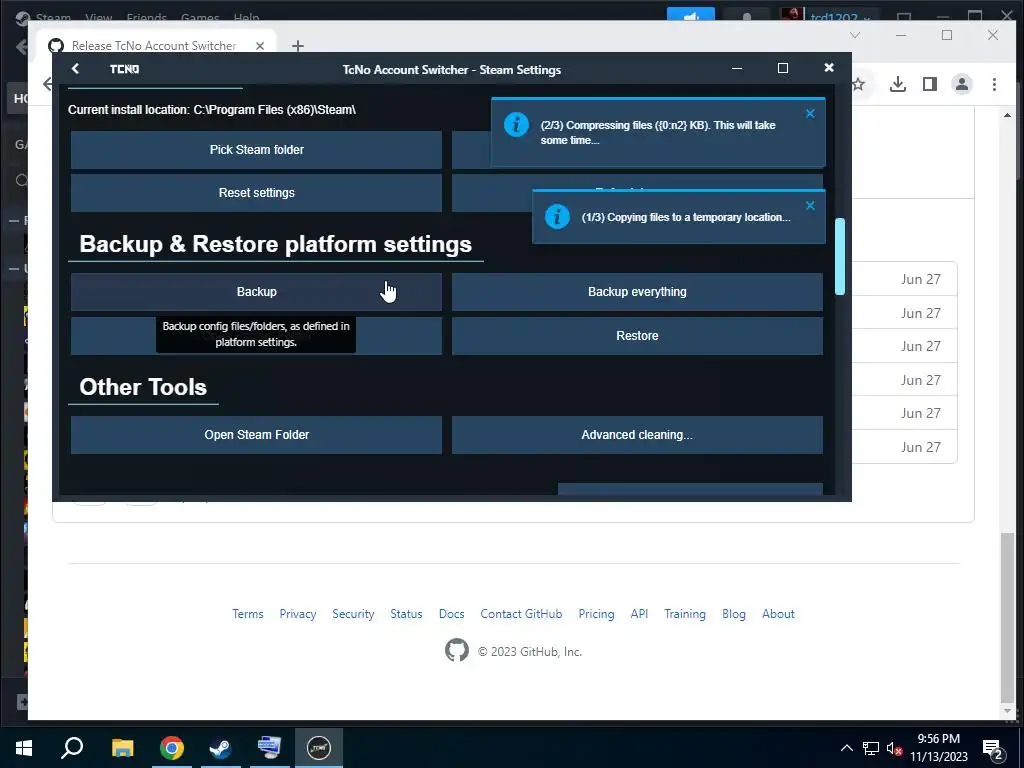Open GitHub Pricing link

596,614
